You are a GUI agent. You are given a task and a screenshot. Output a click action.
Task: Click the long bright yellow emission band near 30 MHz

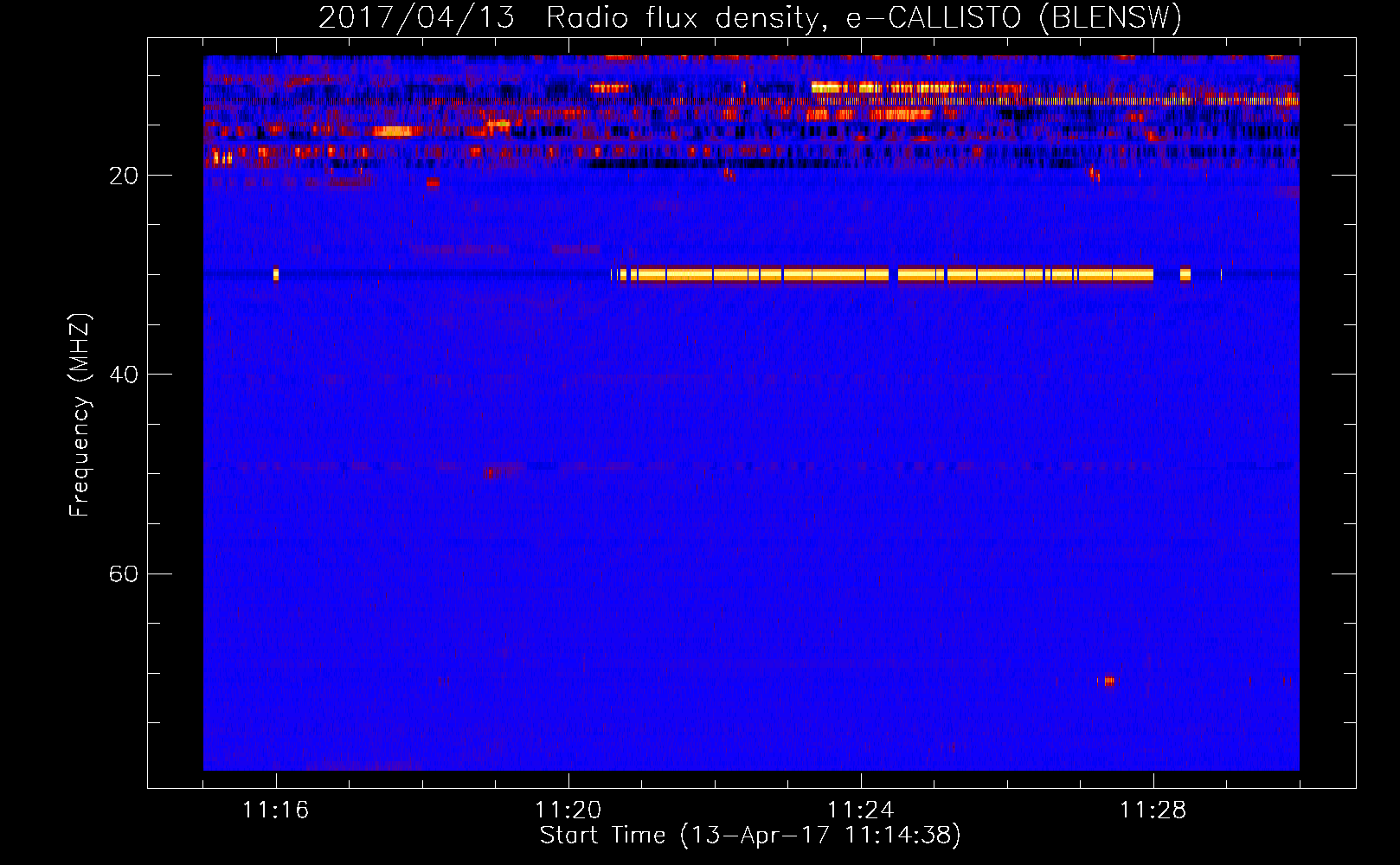point(883,275)
